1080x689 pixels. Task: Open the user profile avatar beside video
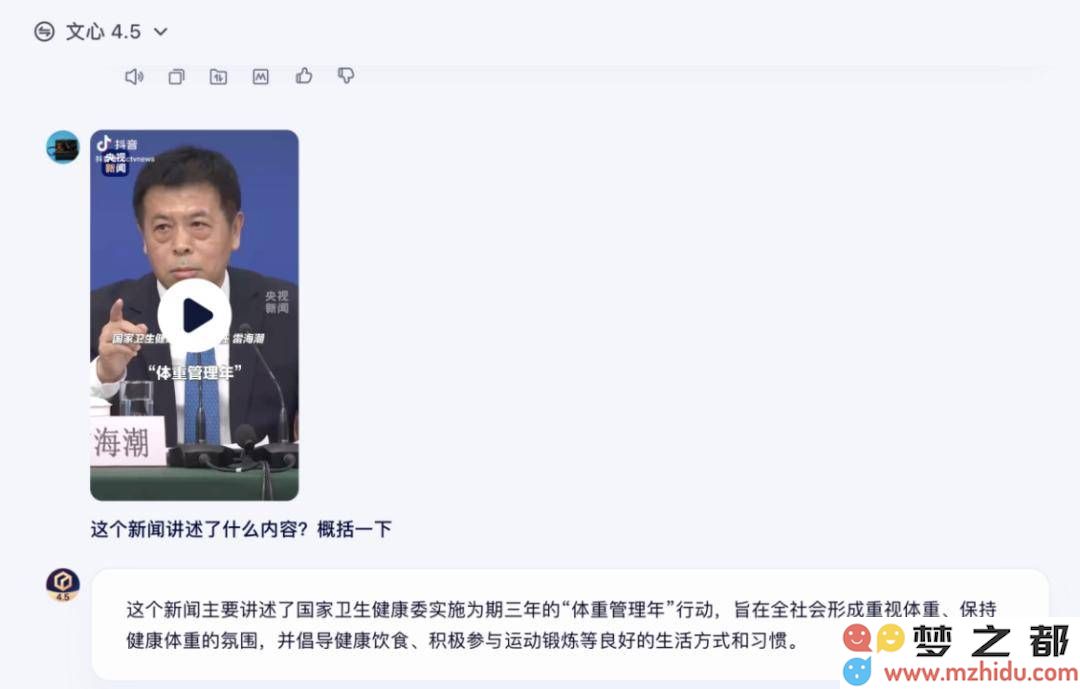(63, 147)
